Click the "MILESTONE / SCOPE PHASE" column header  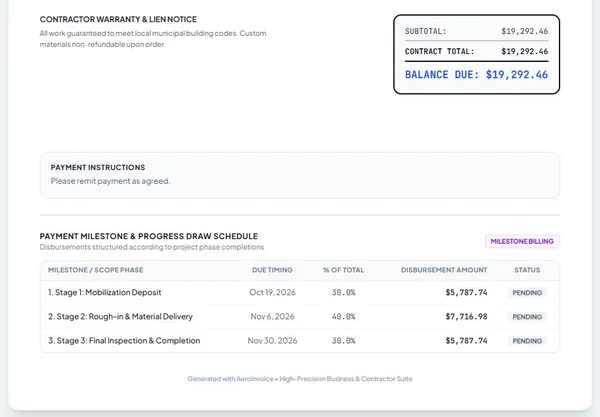(x=96, y=270)
